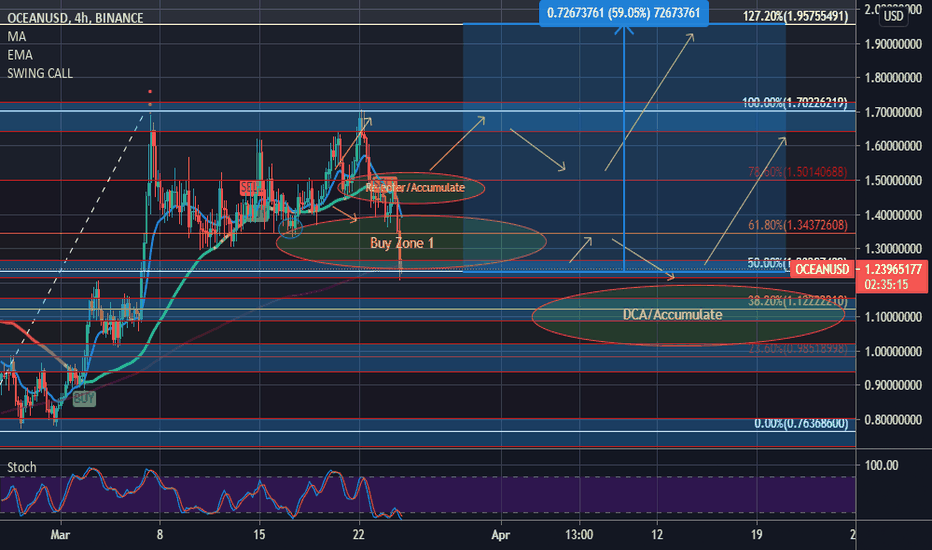
Task: Click the green BUY signal label
Action: (x=84, y=398)
